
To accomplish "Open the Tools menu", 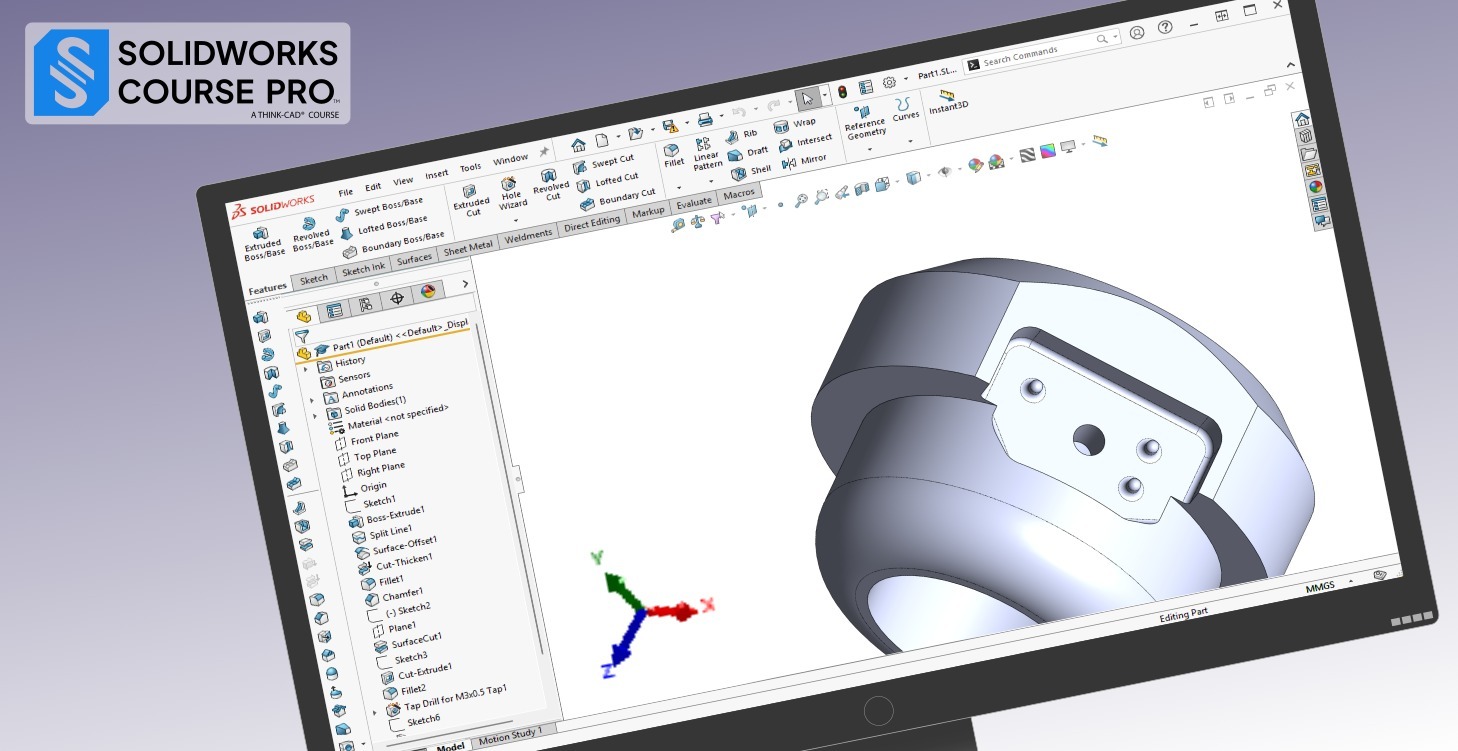I will pyautogui.click(x=470, y=167).
